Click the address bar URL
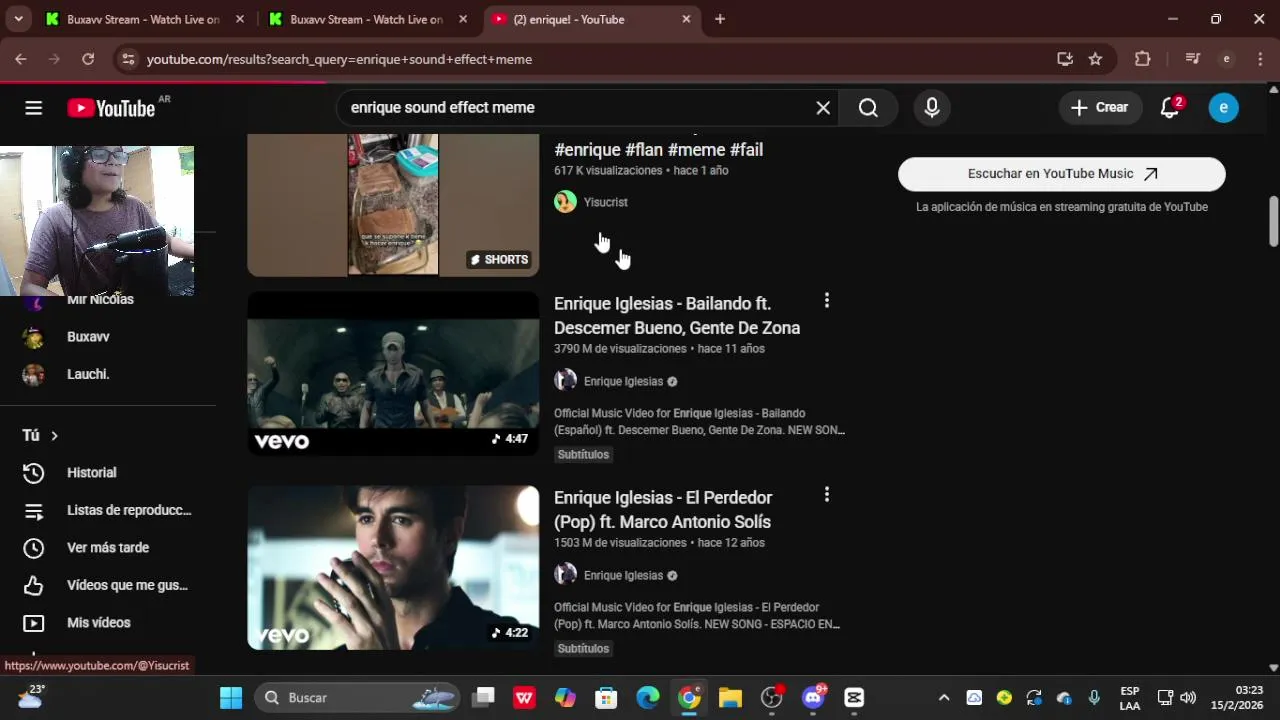 pos(339,59)
